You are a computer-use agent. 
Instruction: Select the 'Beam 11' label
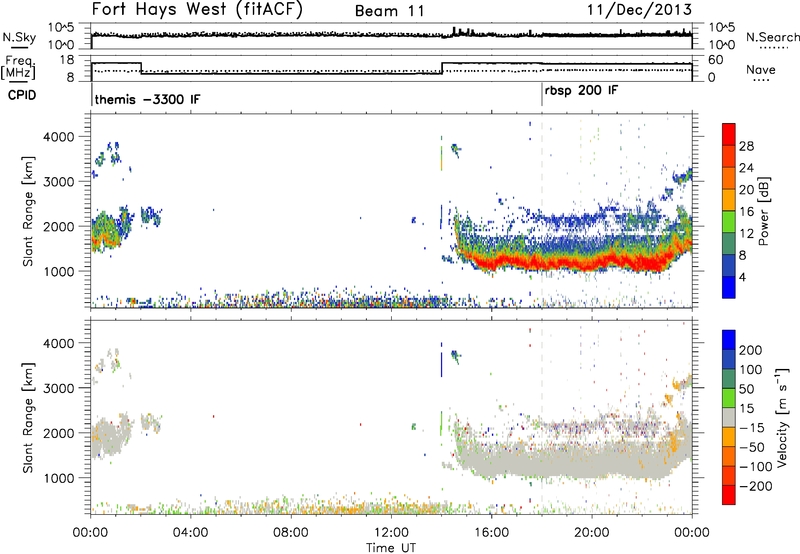click(x=390, y=11)
